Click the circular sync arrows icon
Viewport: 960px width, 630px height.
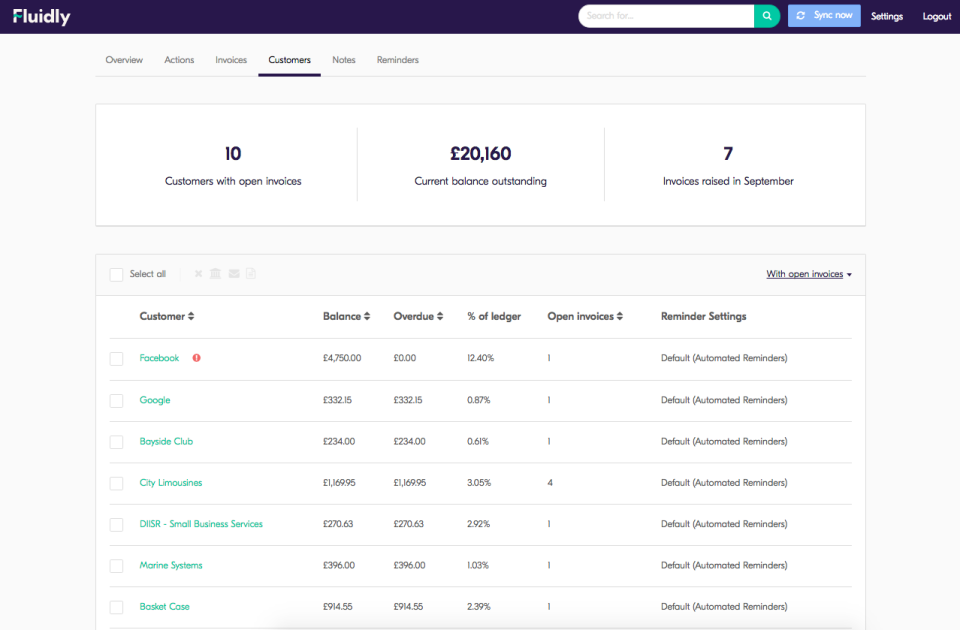(x=800, y=16)
